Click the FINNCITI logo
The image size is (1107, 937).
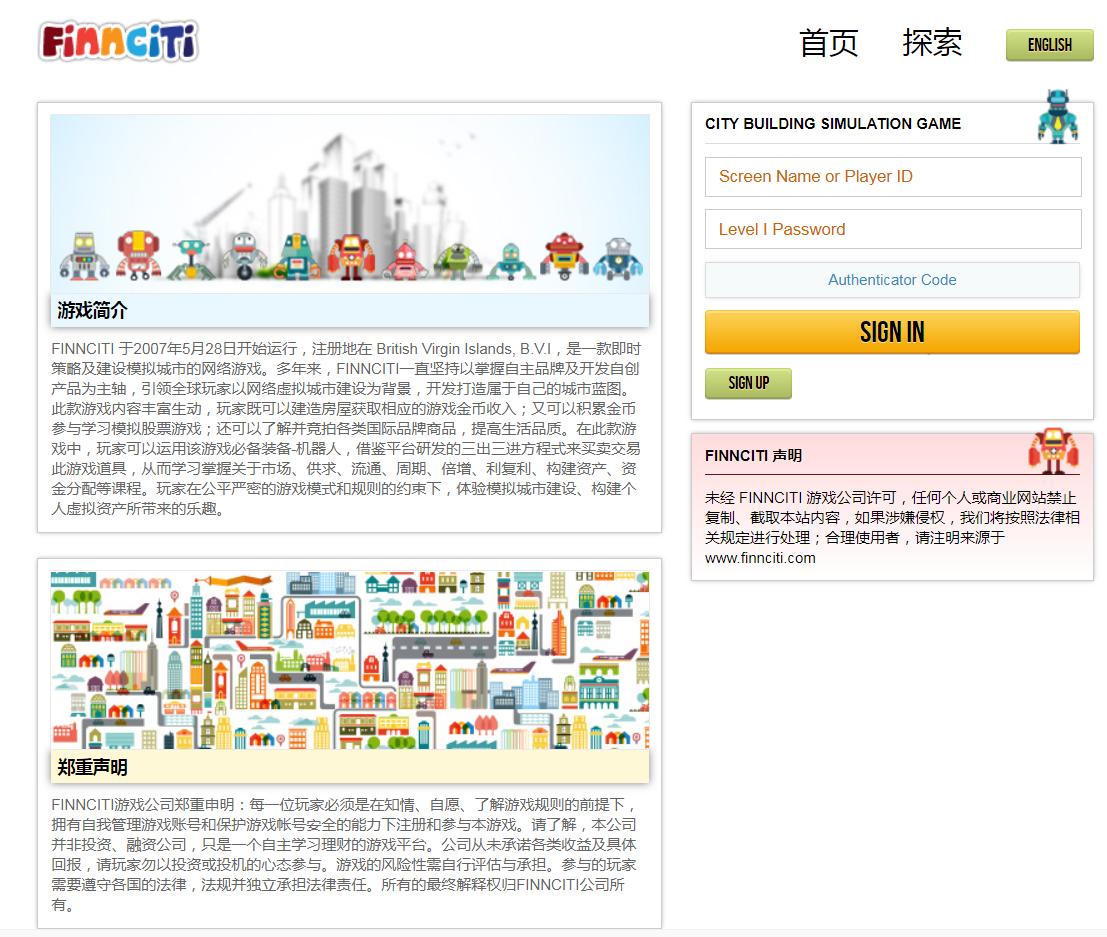coord(119,42)
